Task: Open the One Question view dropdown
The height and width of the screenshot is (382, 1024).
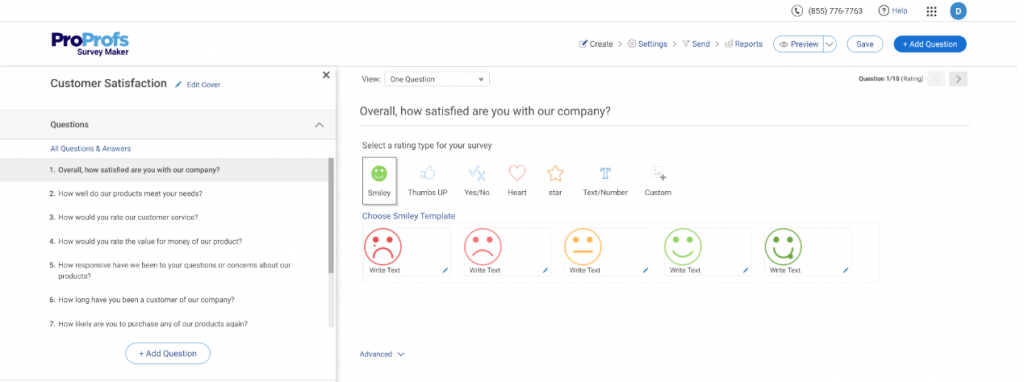Action: 437,79
